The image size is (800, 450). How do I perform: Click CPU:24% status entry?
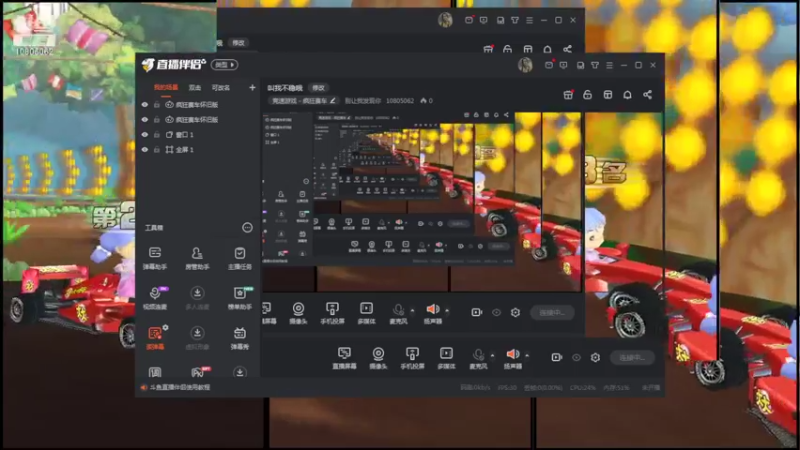583,388
